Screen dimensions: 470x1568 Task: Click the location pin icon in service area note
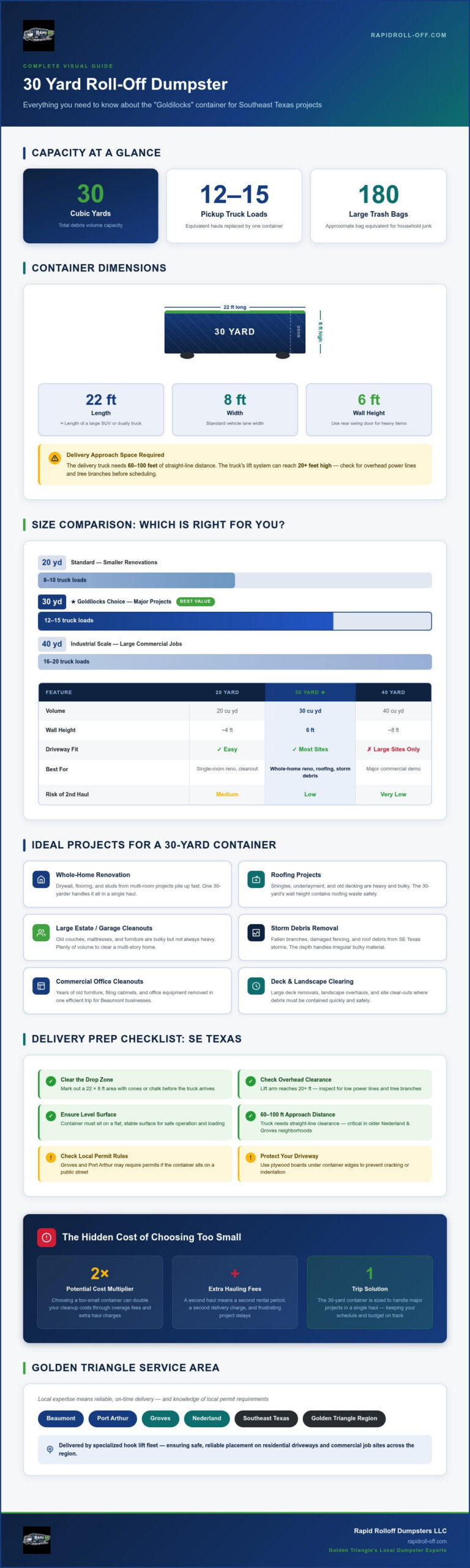click(50, 1449)
